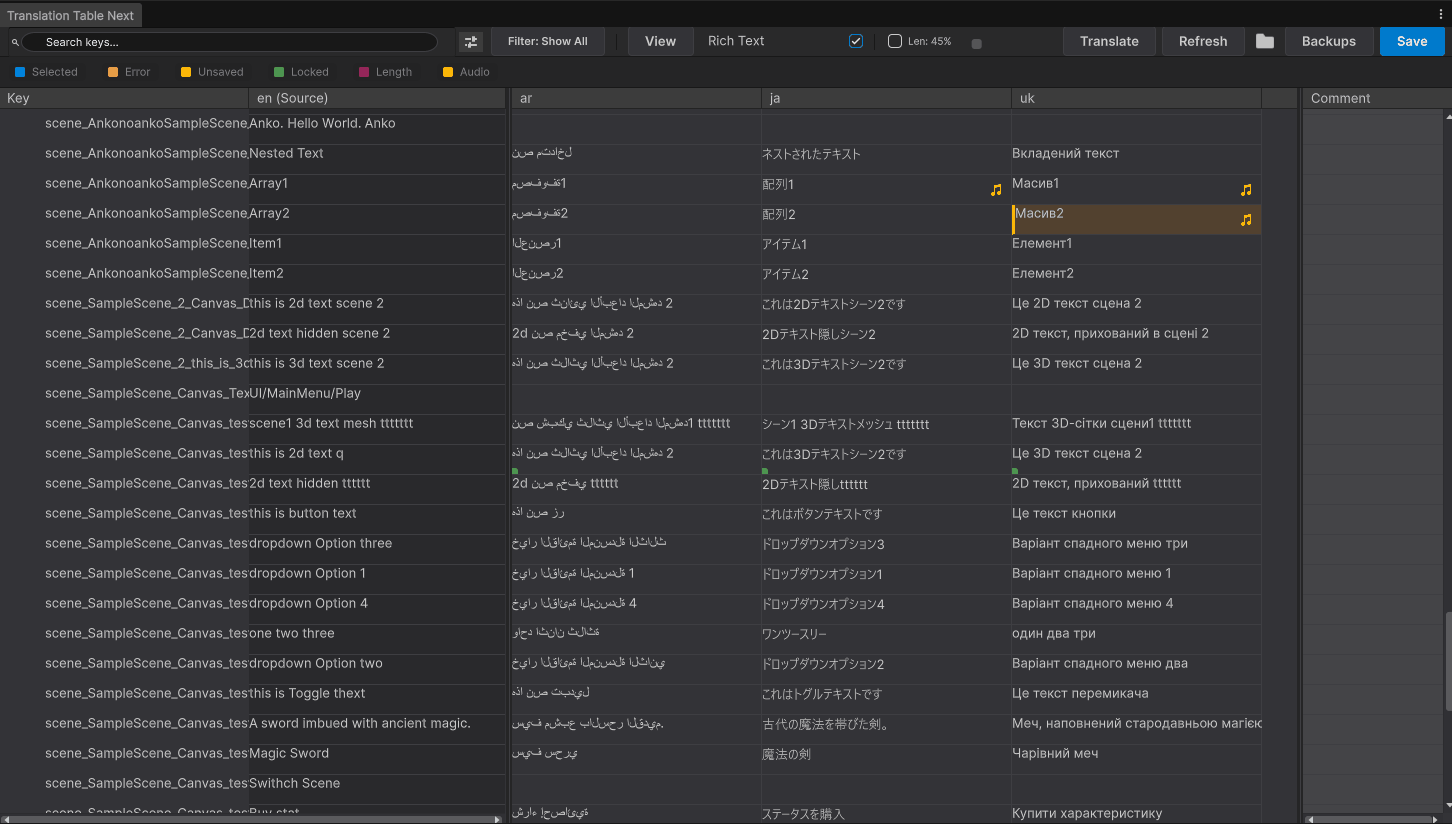Screen dimensions: 1452x824
Task: Click the audio note icon in Масив2 cell
Action: tap(1246, 220)
